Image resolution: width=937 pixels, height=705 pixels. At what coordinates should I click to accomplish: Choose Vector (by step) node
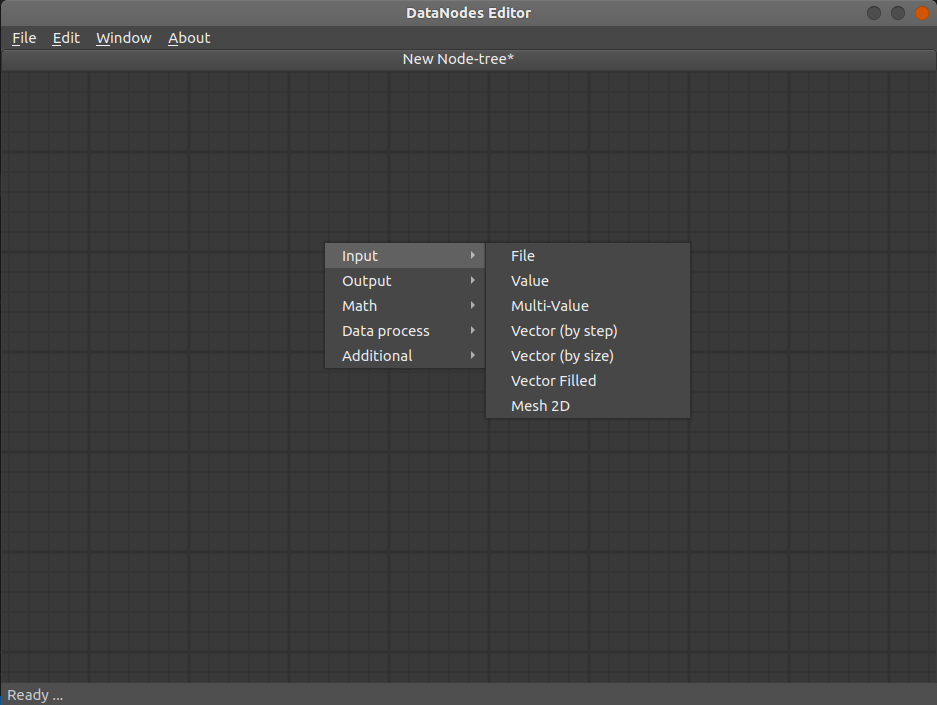(x=588, y=331)
